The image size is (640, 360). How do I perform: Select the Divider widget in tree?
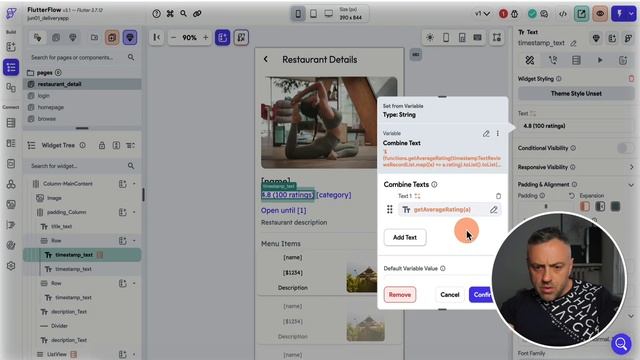point(59,326)
